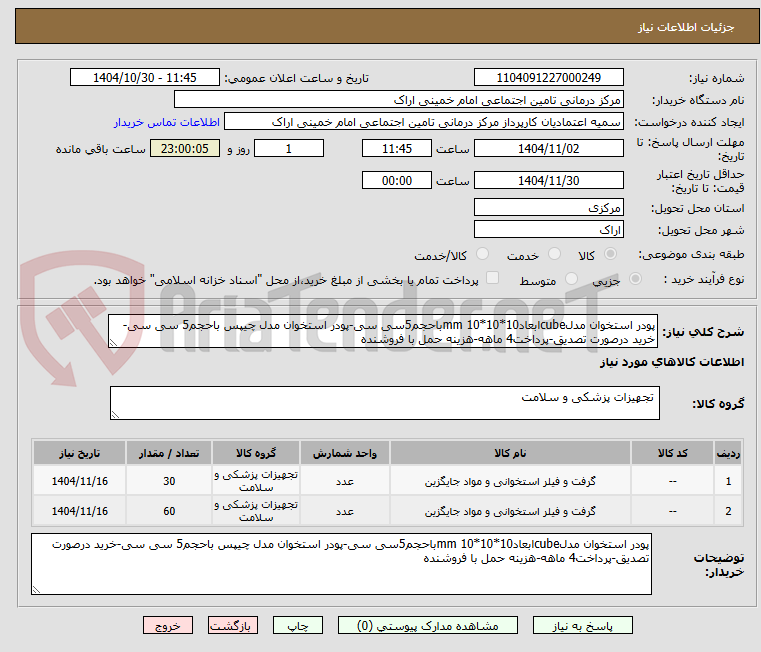Click row 2 item name cell
761x652 pixels.
coord(510,511)
